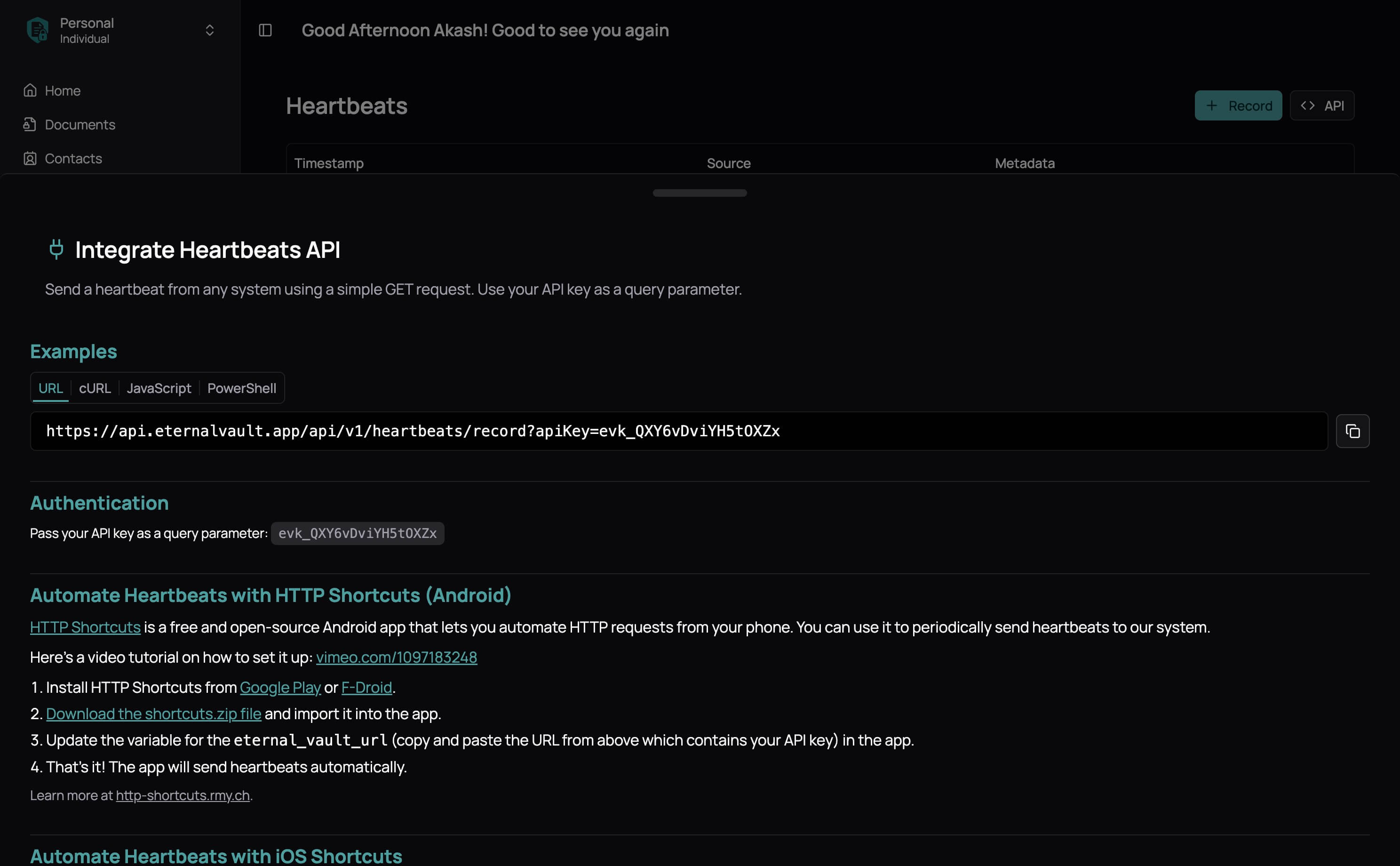The width and height of the screenshot is (1400, 866).
Task: Click the Record heartbeat button
Action: 1238,105
